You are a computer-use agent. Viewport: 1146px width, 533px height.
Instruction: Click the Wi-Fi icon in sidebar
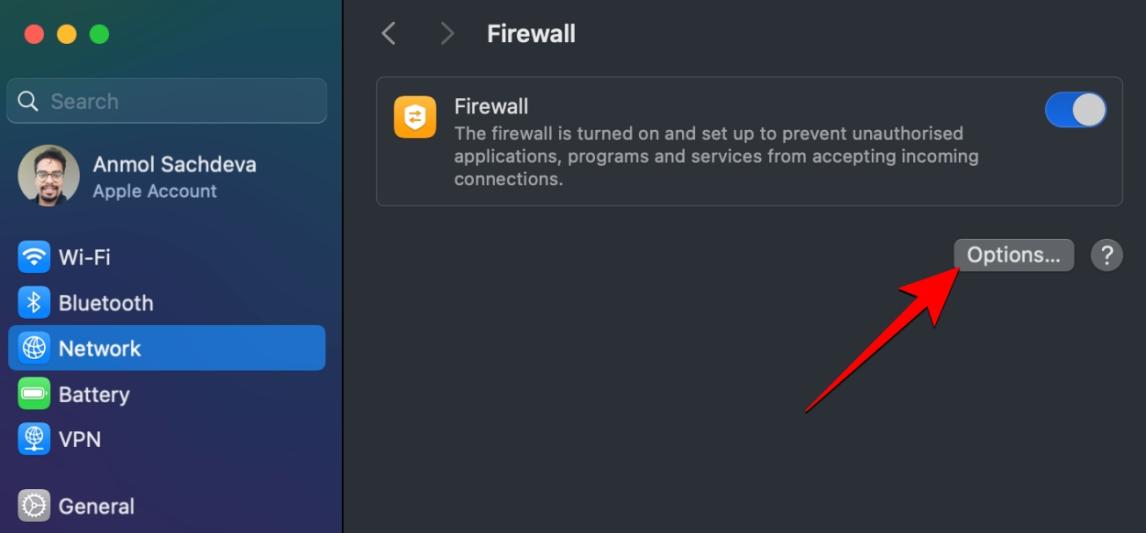(34, 257)
